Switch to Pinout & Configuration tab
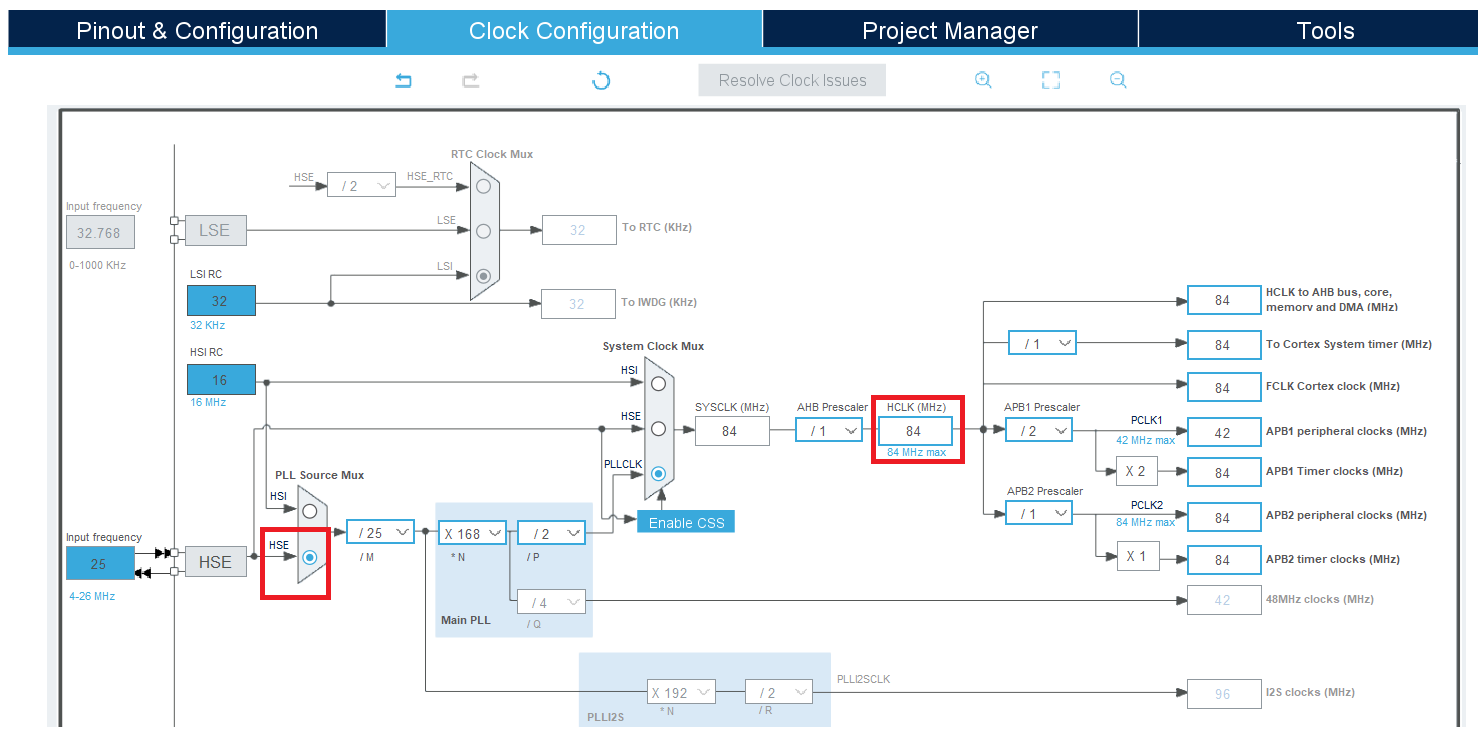This screenshot has width=1478, height=733. pos(197,30)
